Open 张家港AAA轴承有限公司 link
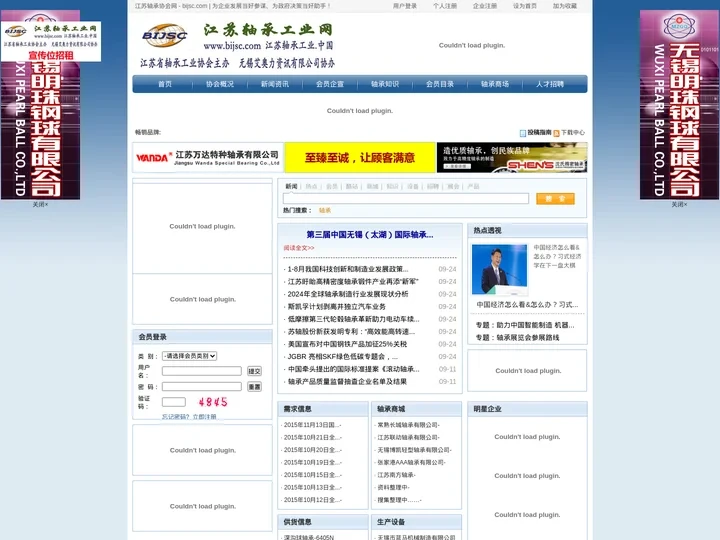Viewport: 720px width, 540px height. (x=411, y=462)
